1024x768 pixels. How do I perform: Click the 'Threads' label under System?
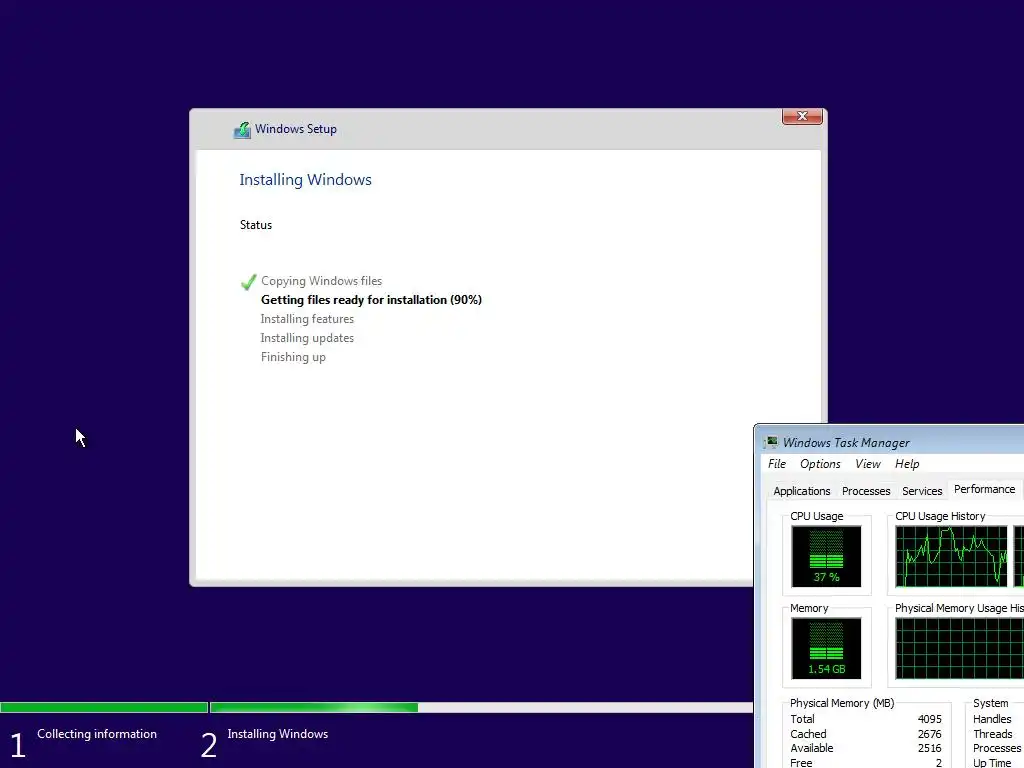point(992,734)
